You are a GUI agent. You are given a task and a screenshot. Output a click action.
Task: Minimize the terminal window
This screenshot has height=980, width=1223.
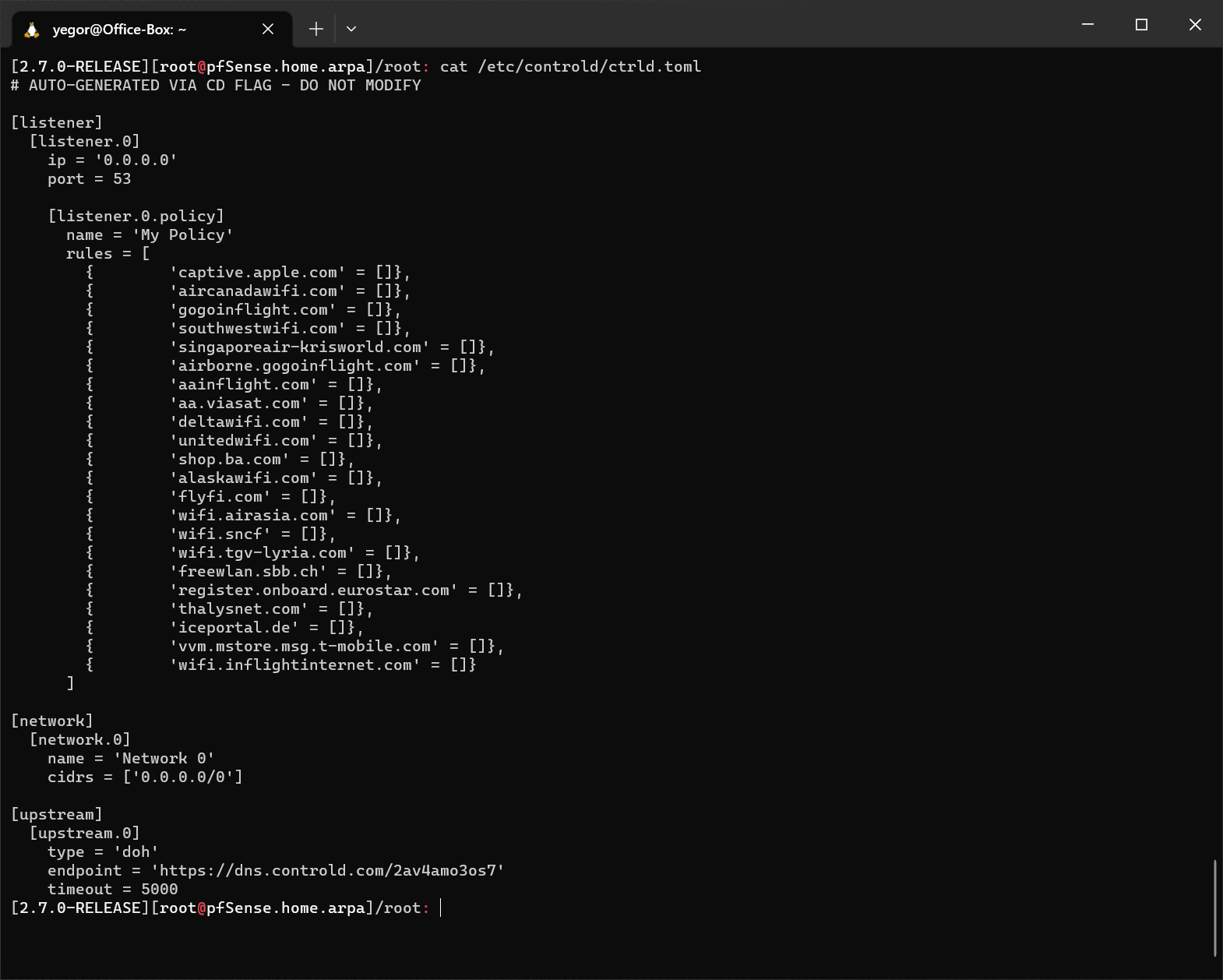point(1087,25)
